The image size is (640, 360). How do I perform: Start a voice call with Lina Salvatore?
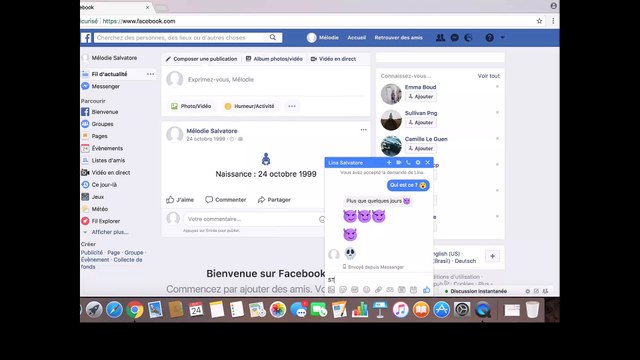coord(408,162)
